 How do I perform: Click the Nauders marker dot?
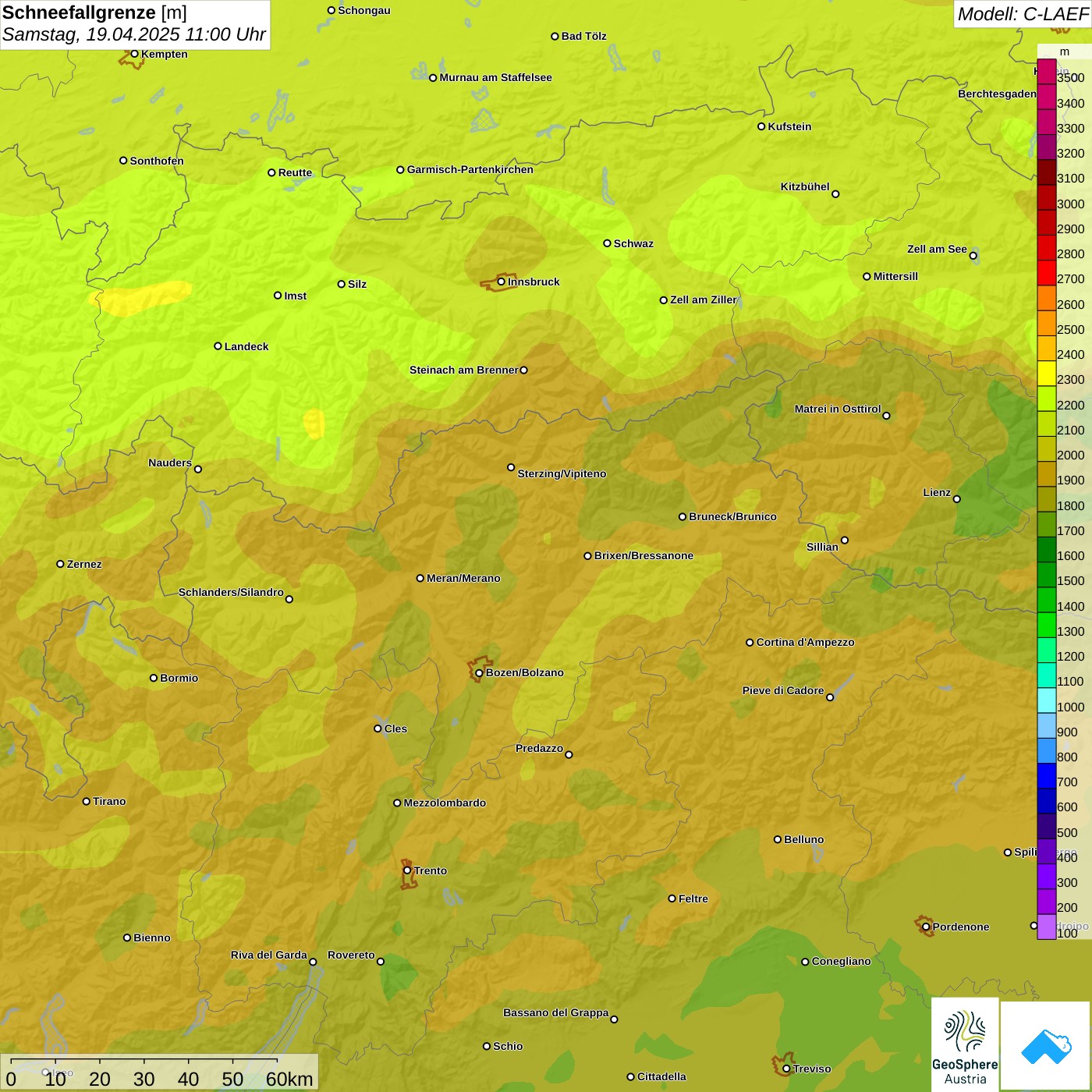(x=197, y=469)
